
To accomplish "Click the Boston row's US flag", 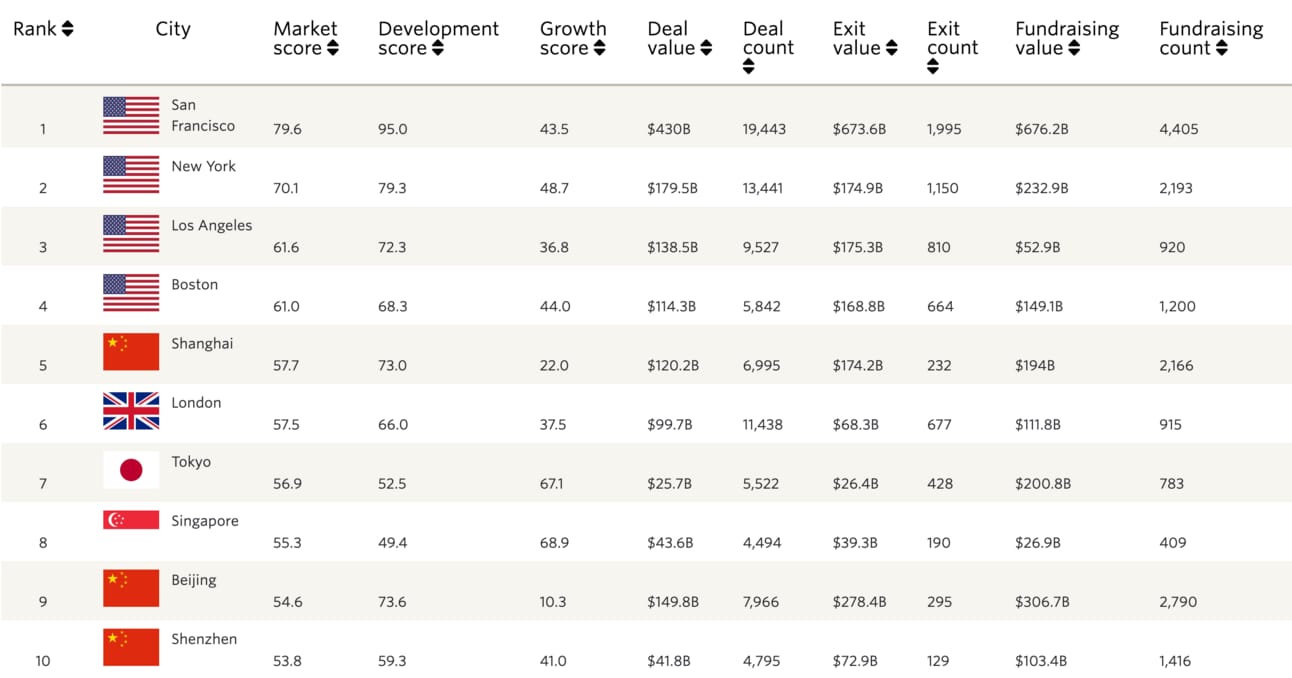I will click(x=131, y=293).
